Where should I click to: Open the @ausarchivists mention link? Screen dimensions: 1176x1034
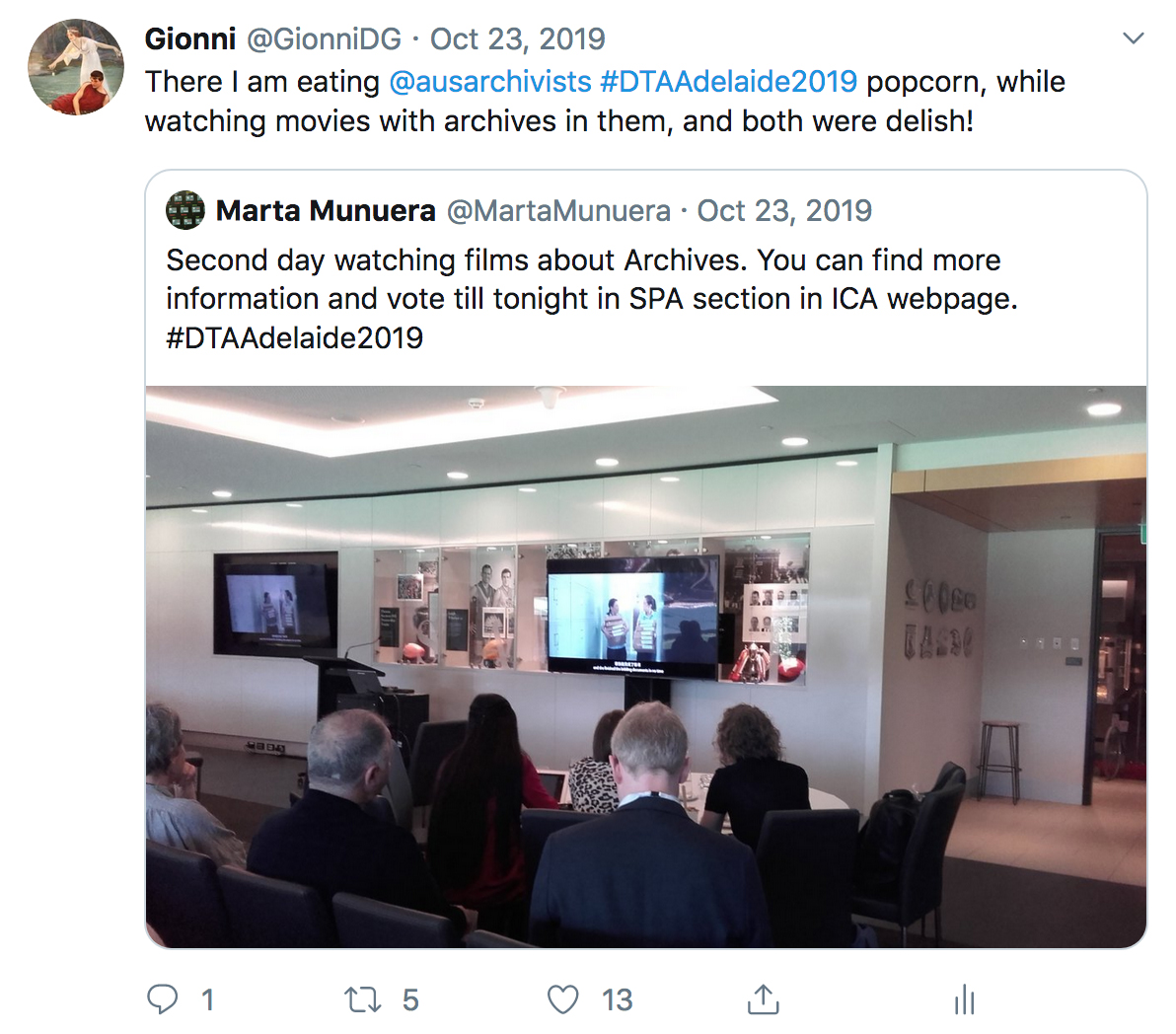point(489,82)
